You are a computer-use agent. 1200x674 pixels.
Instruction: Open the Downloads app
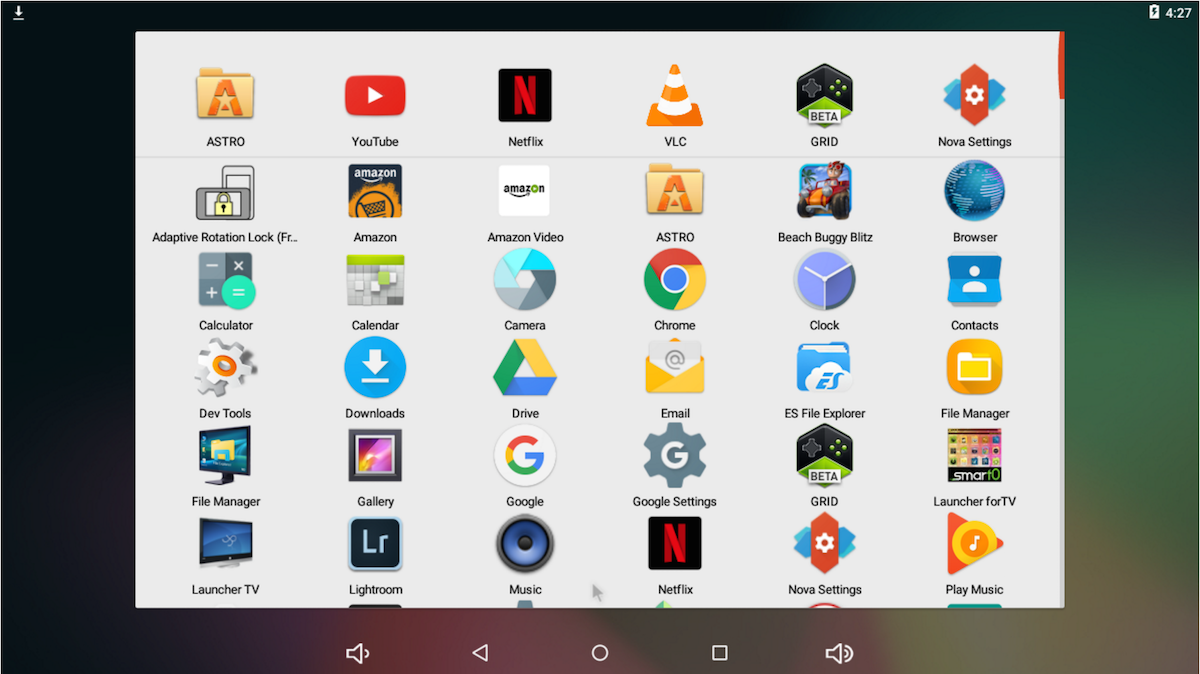(x=375, y=368)
